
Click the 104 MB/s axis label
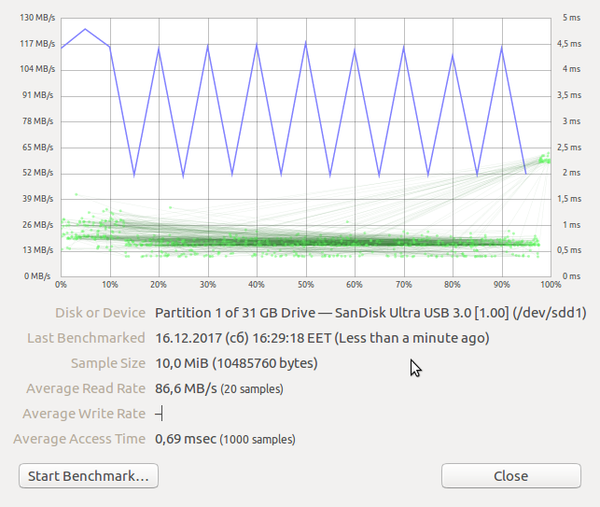click(38, 69)
